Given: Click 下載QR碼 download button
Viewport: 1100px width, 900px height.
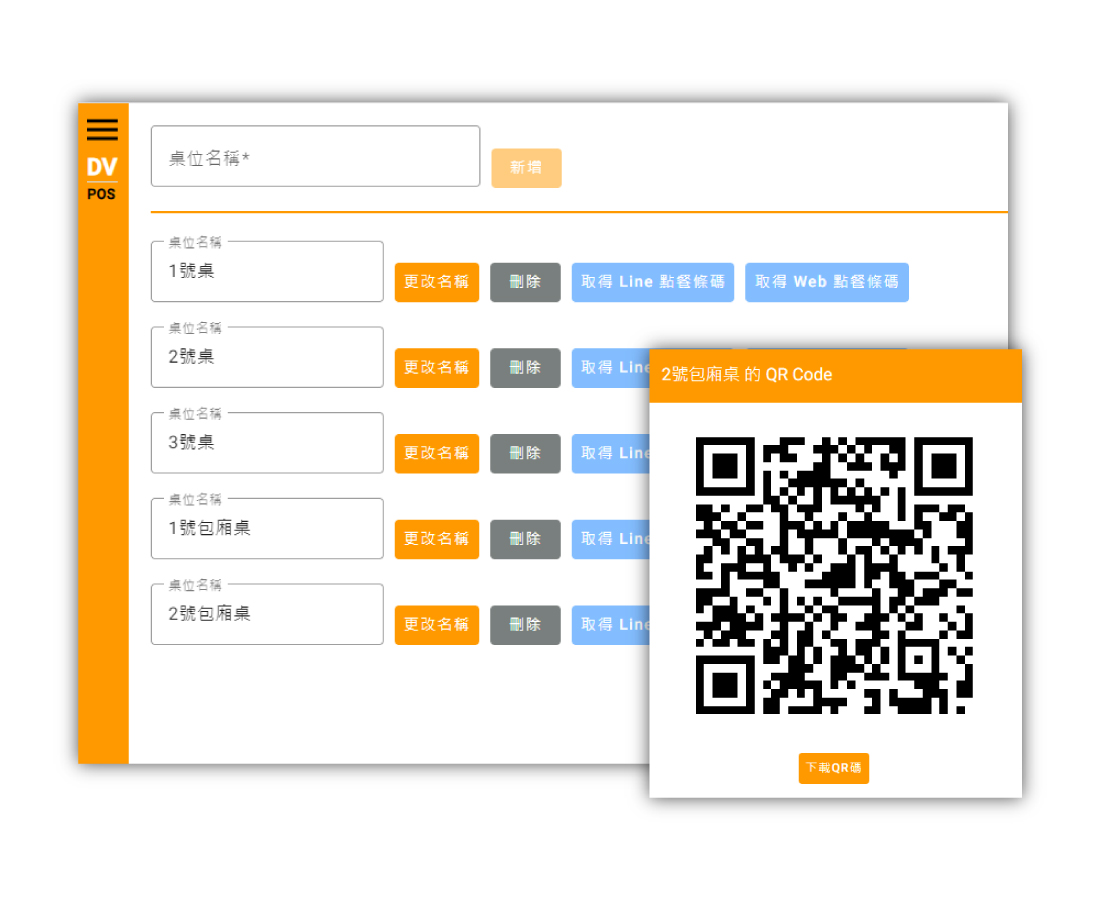Looking at the screenshot, I should click(x=833, y=767).
